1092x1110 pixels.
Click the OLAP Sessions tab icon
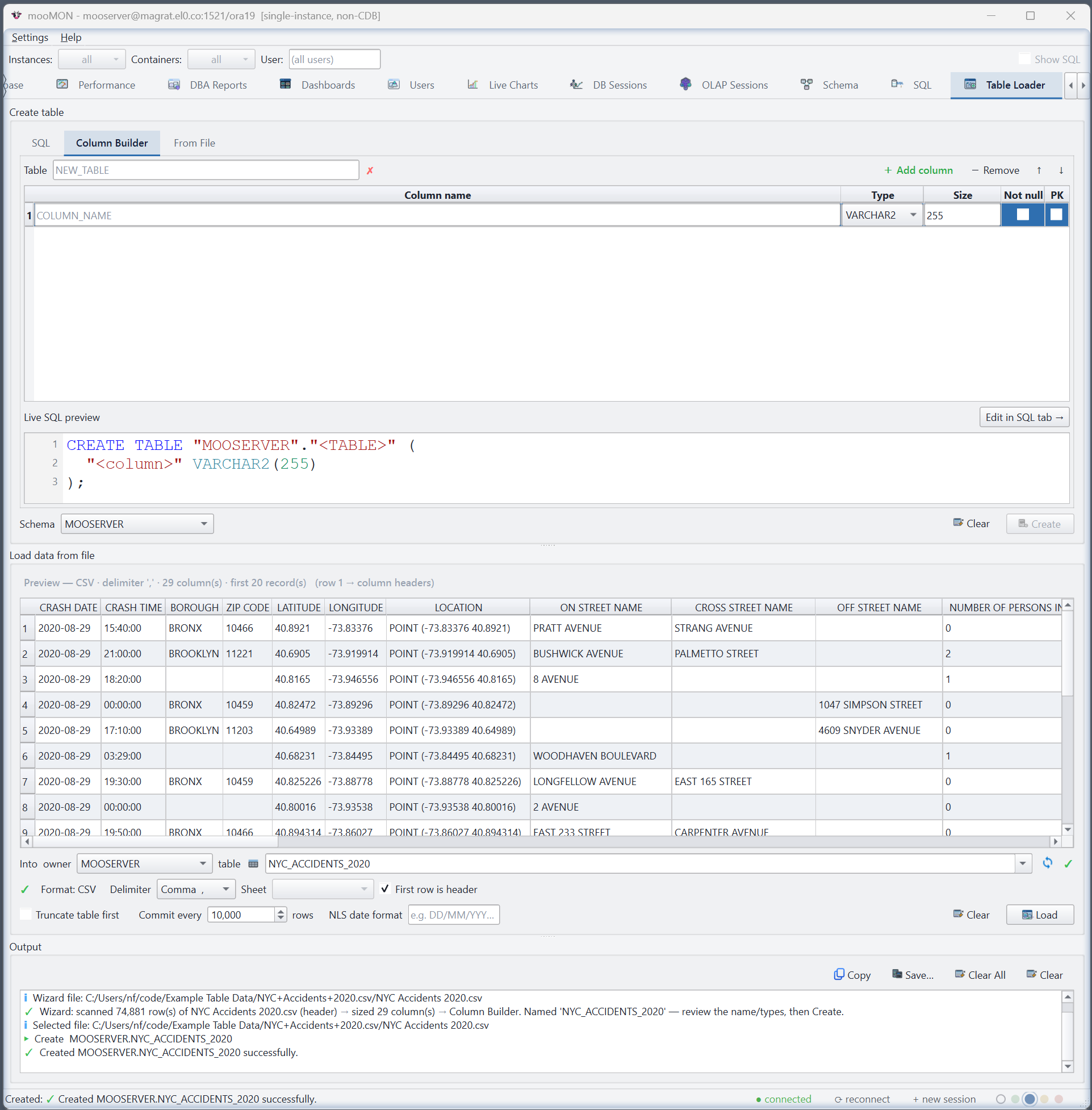(x=685, y=84)
